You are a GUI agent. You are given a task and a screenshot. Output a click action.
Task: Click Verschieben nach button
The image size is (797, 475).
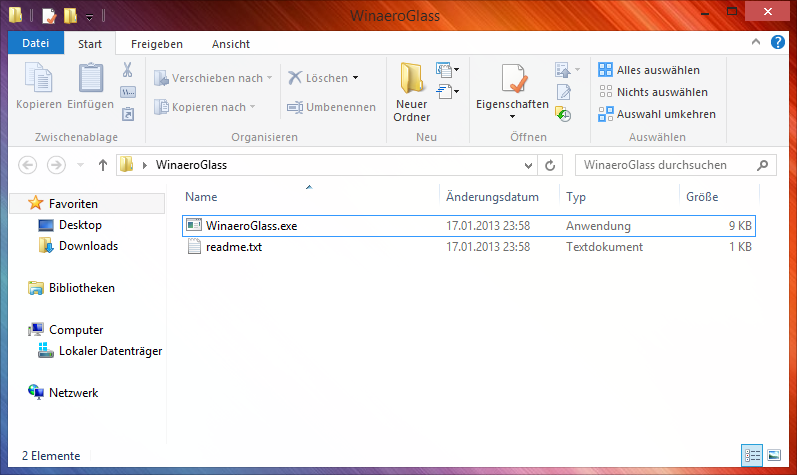point(209,78)
